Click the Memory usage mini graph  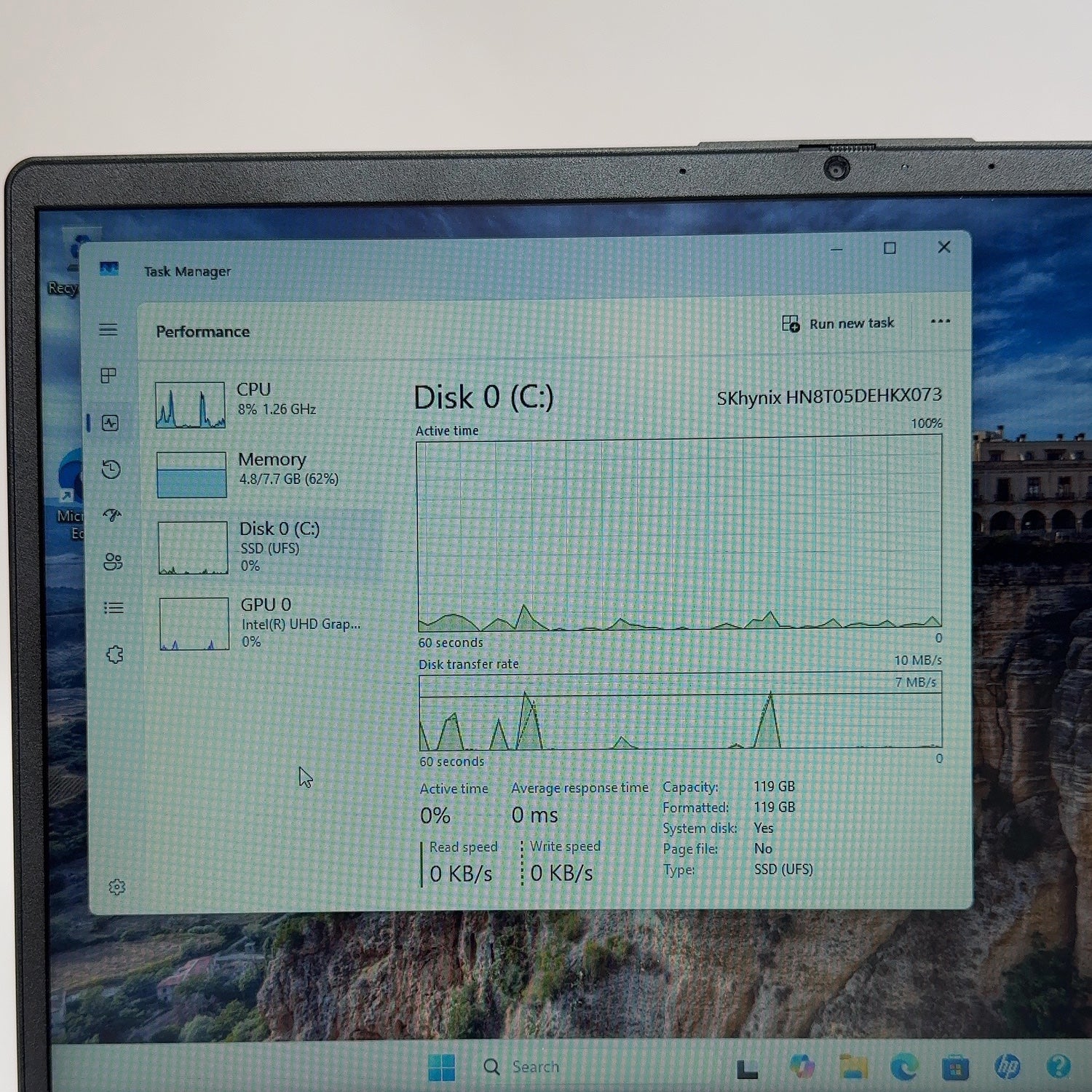(191, 475)
